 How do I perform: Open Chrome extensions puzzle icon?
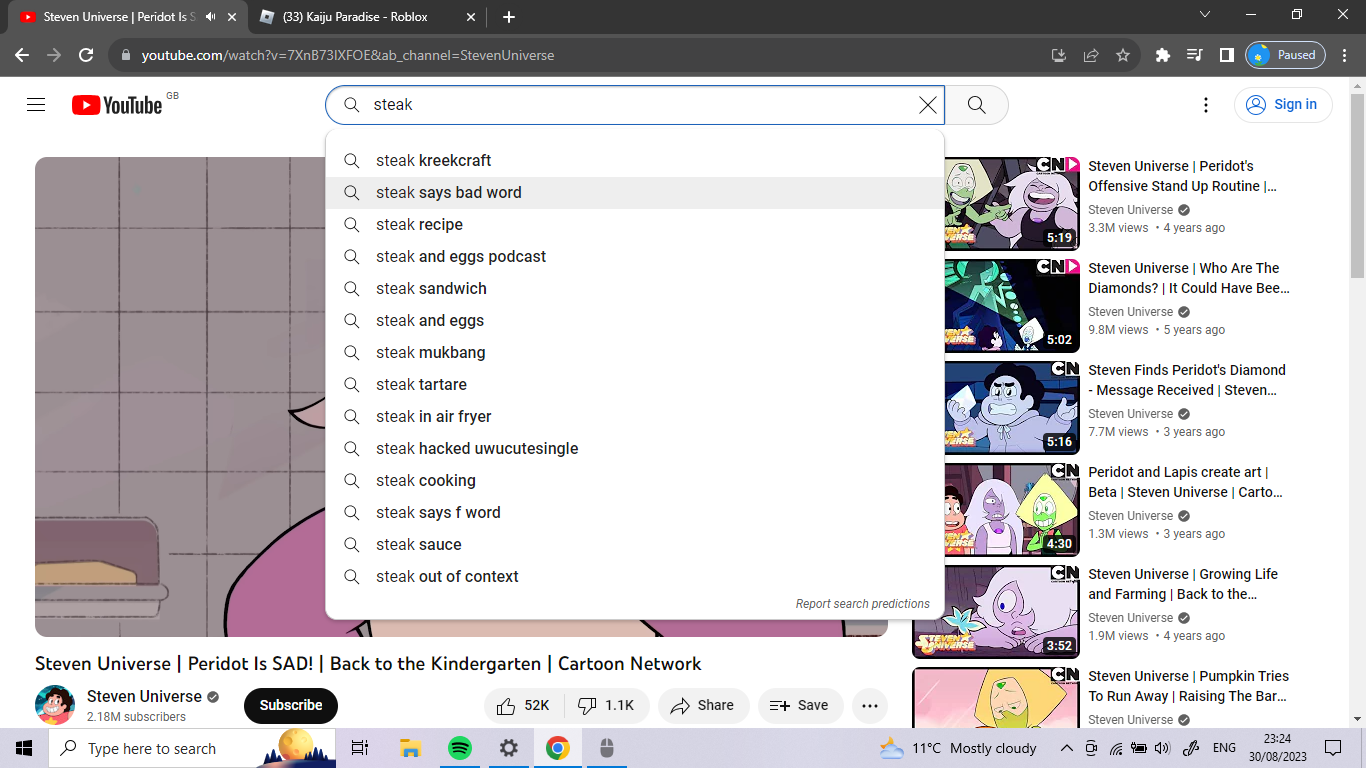coord(1162,55)
